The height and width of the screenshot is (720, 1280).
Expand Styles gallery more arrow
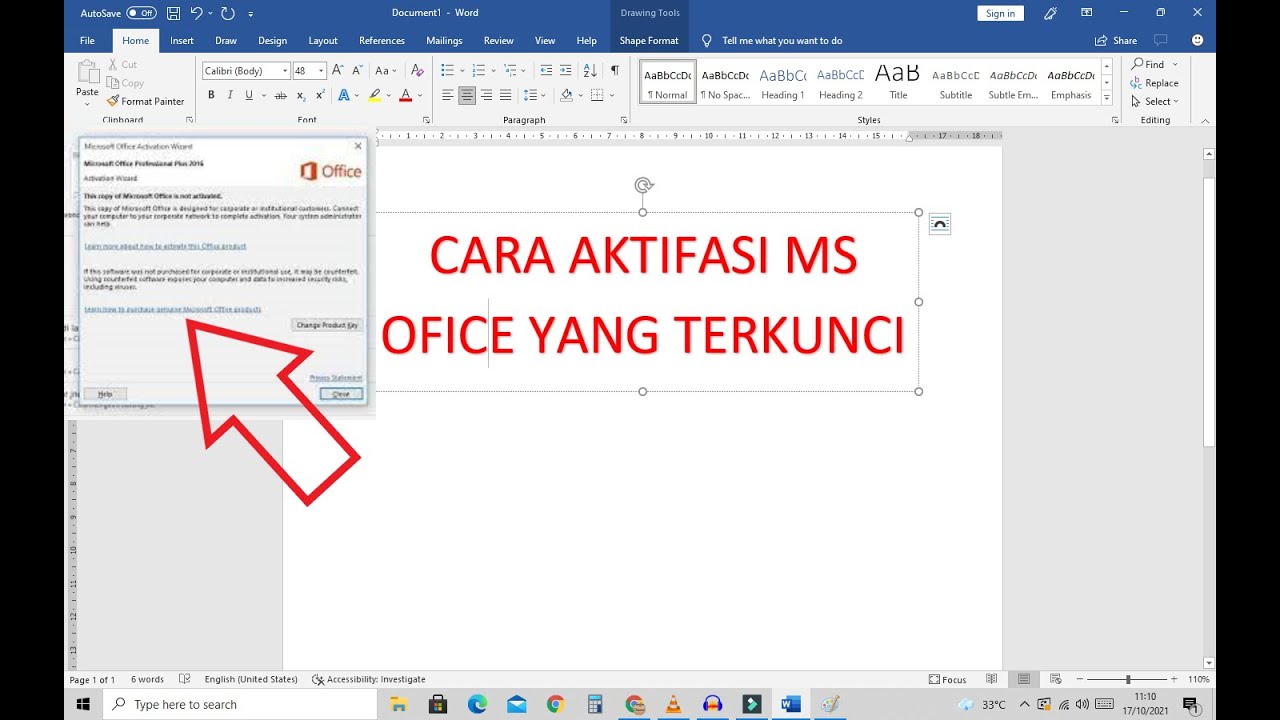pos(1106,99)
